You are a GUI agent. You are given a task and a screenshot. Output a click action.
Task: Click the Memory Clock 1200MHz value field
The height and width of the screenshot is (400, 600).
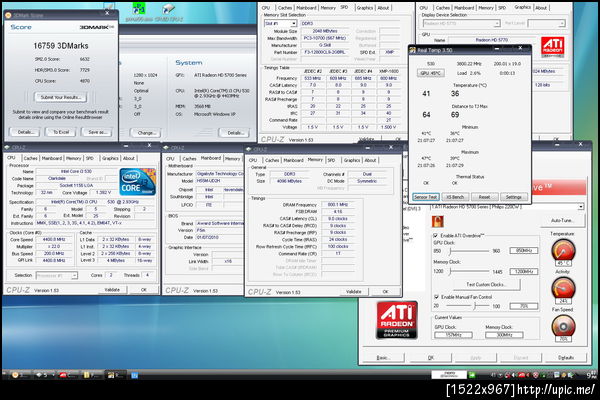pos(523,271)
